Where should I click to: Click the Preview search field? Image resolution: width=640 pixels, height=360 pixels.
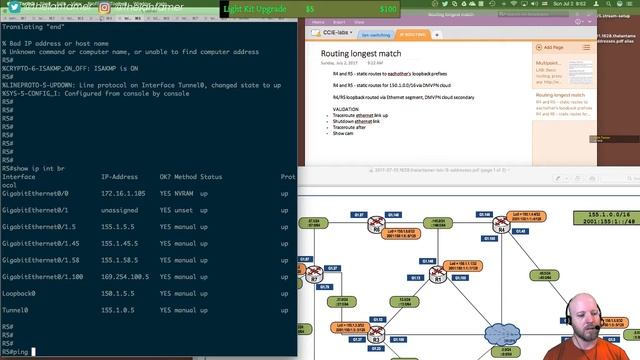(632, 178)
